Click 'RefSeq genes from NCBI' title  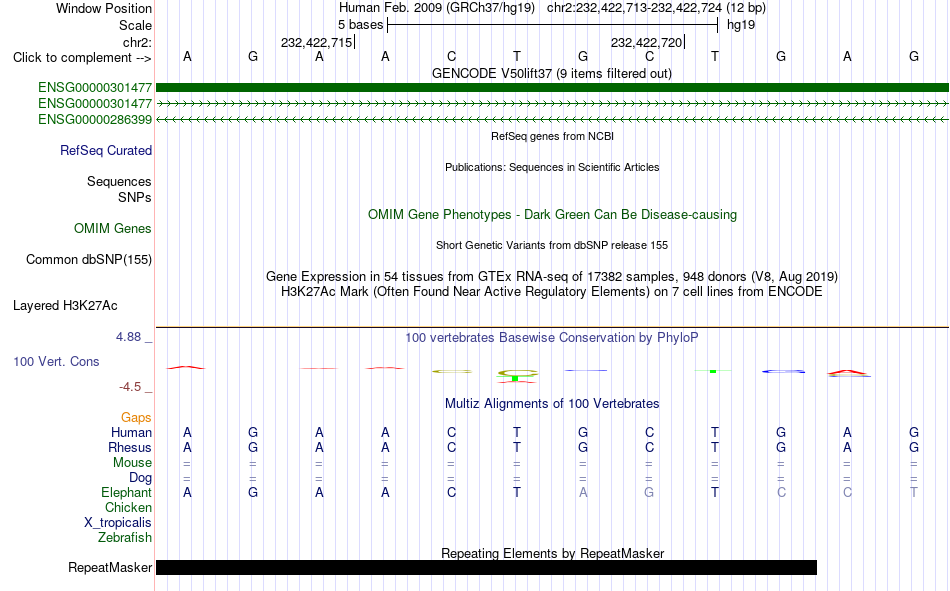tap(553, 136)
